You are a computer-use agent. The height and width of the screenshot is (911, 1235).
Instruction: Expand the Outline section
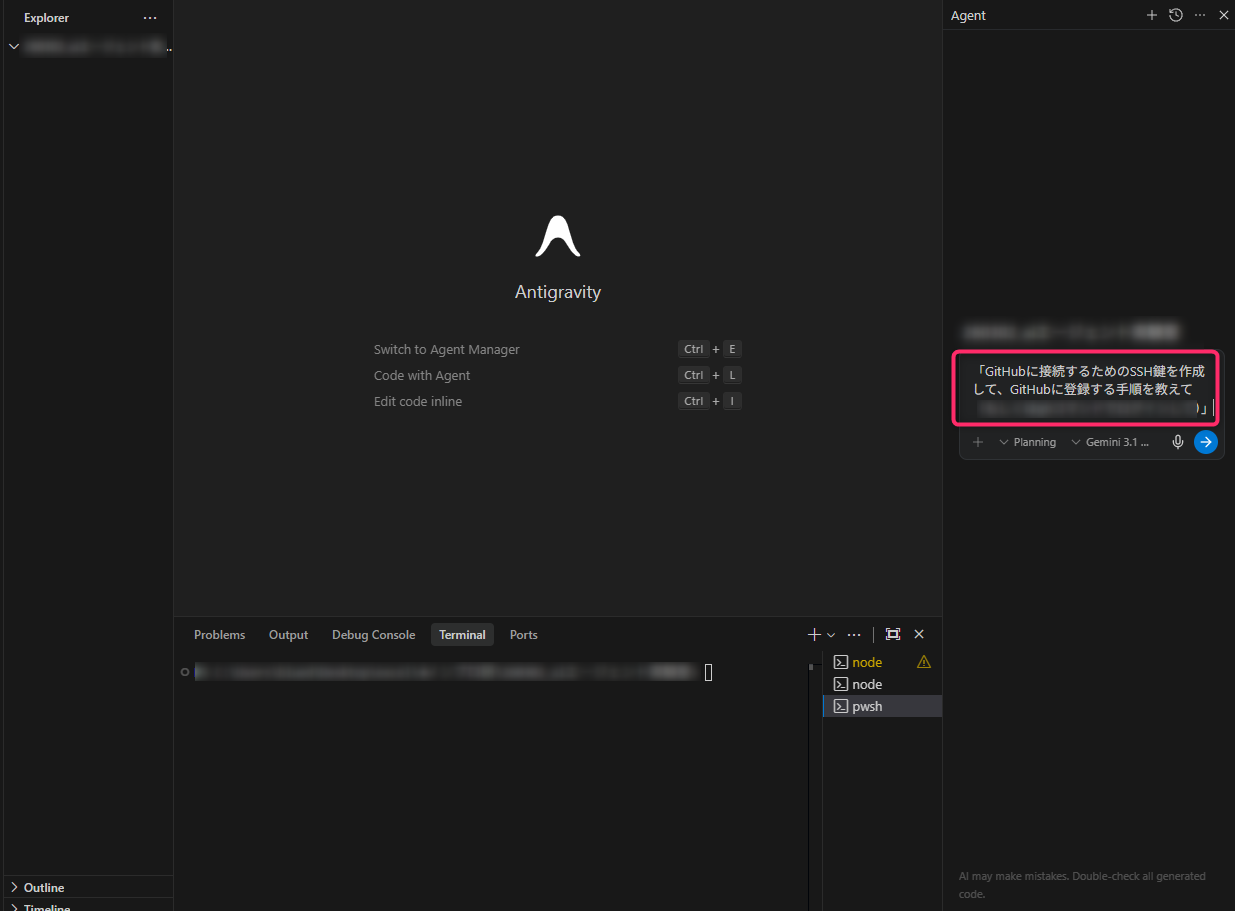[44, 887]
